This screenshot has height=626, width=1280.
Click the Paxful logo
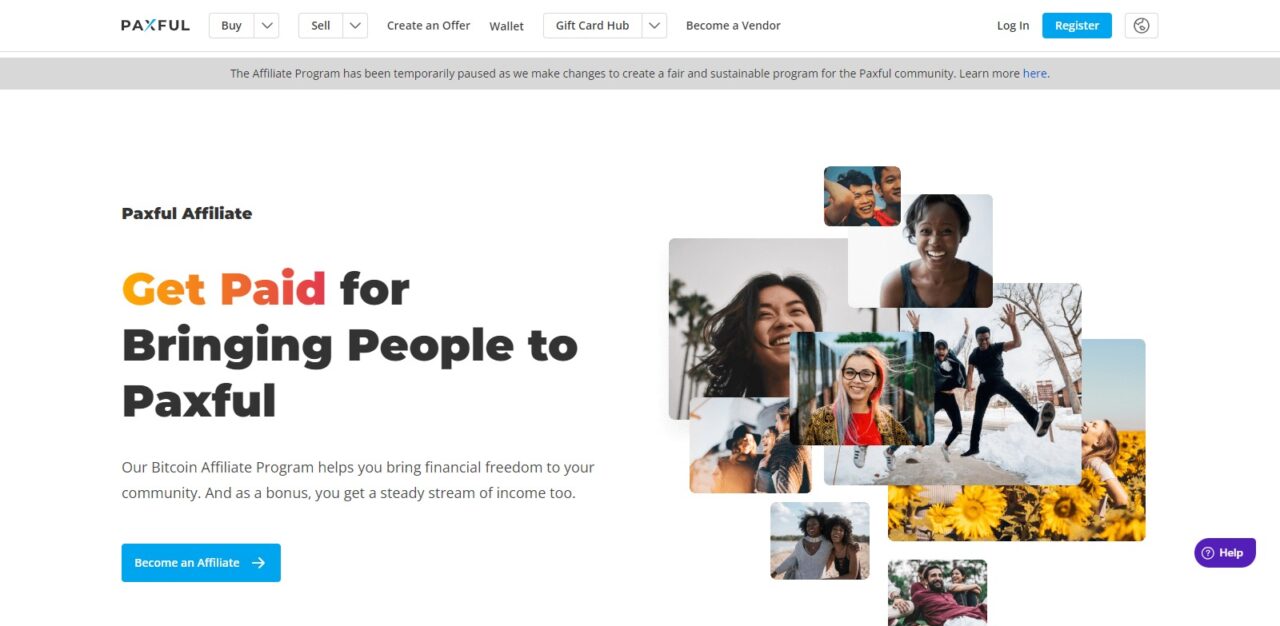tap(155, 25)
